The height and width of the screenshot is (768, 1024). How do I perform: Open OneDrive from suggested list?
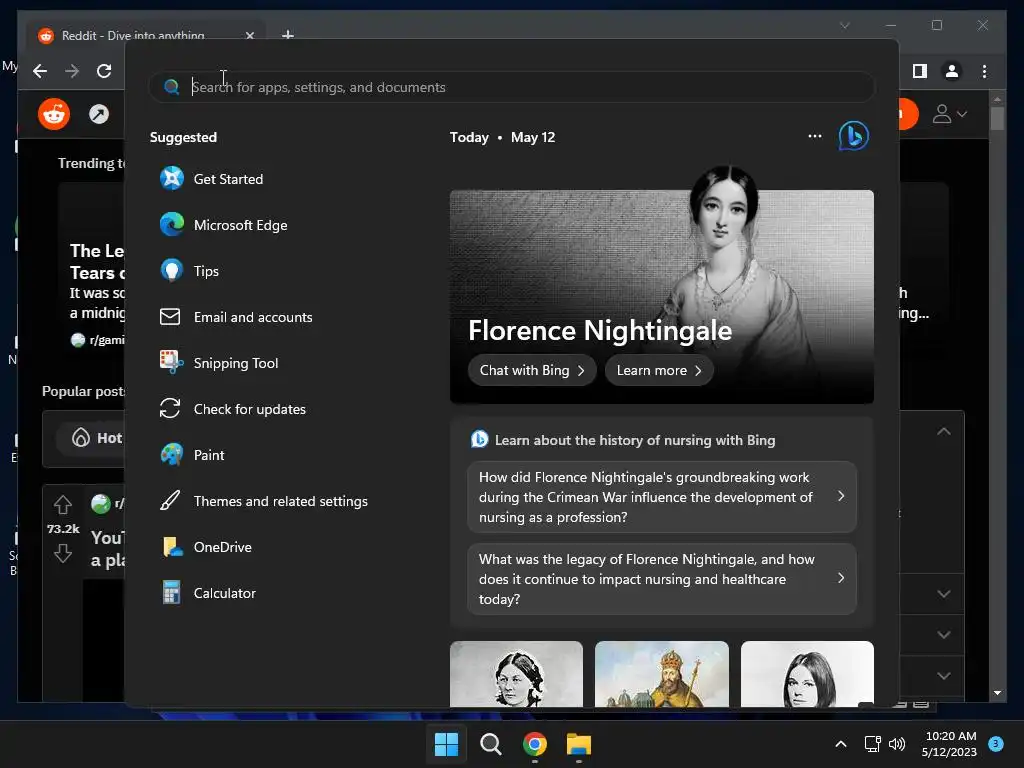tap(206, 547)
